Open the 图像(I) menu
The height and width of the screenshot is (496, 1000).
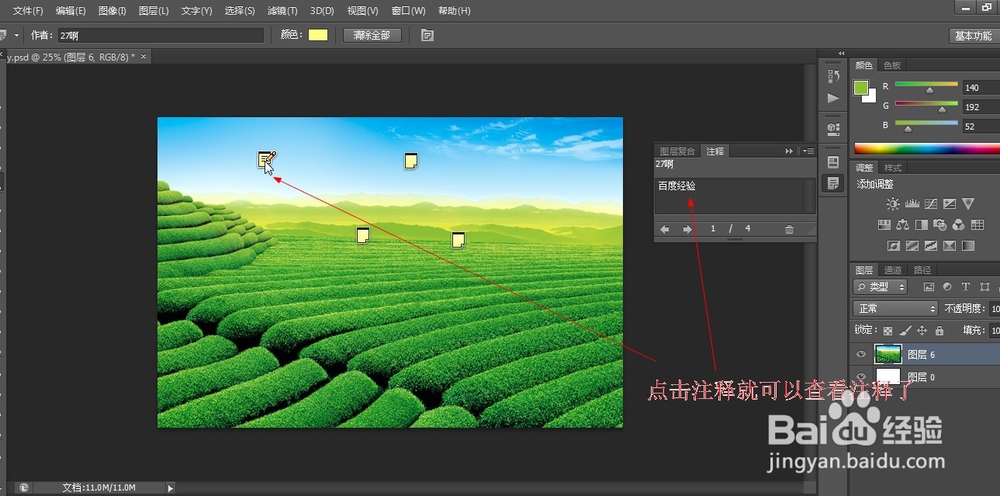click(x=112, y=11)
